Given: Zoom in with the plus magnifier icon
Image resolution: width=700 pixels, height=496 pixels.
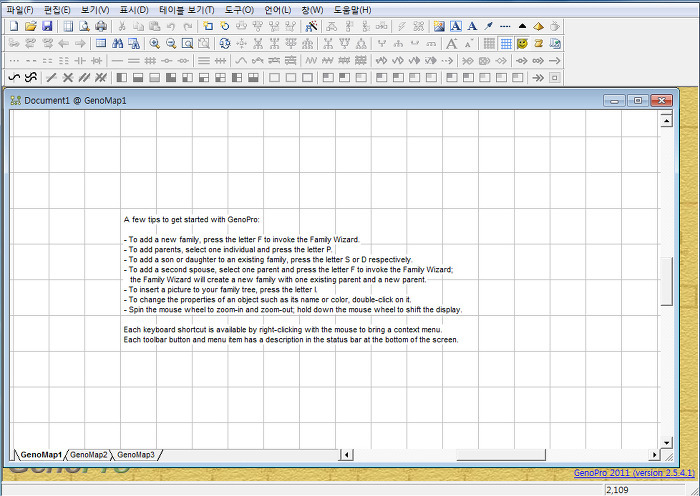Looking at the screenshot, I should [154, 43].
